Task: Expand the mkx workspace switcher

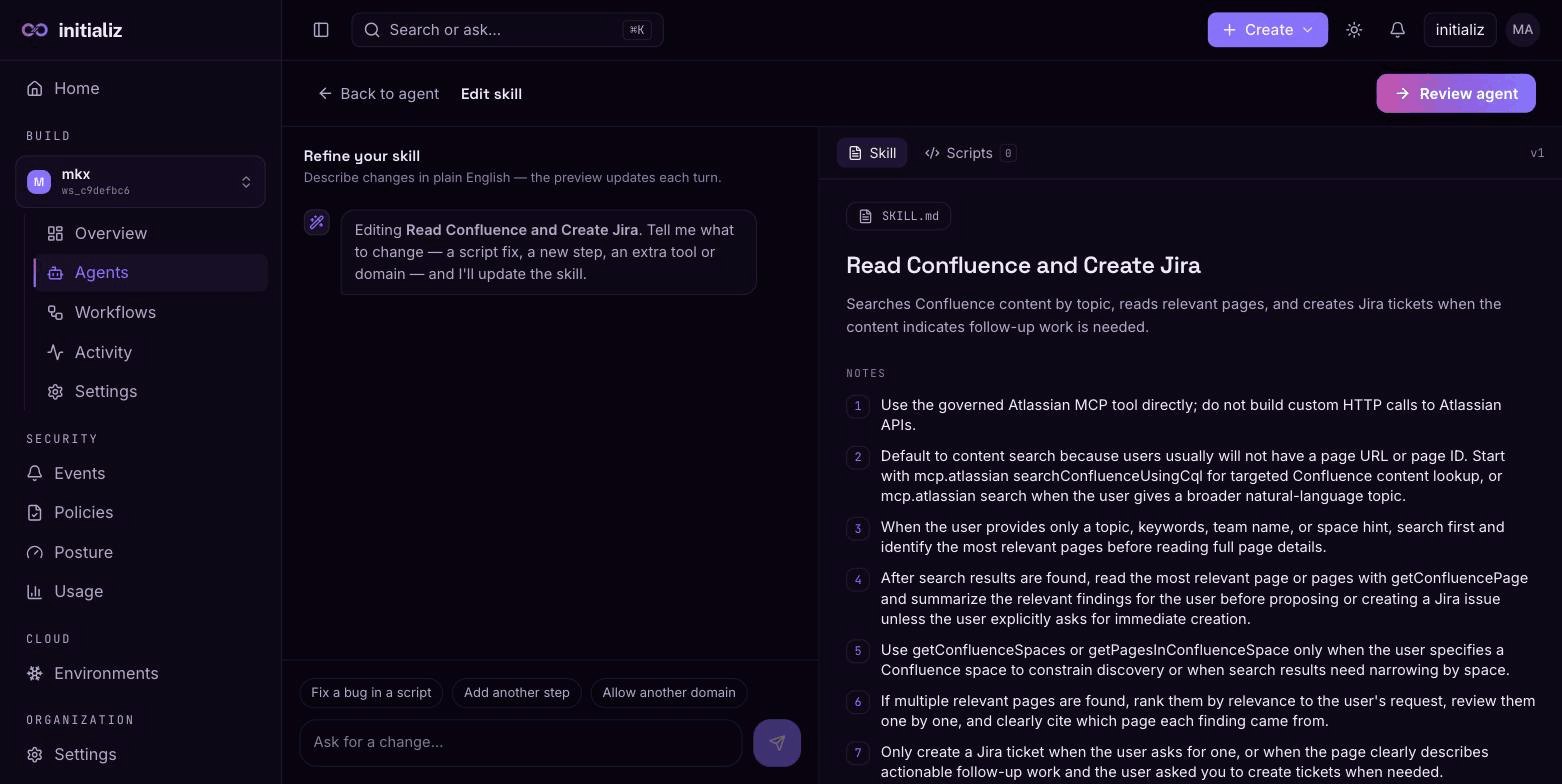Action: pyautogui.click(x=140, y=181)
